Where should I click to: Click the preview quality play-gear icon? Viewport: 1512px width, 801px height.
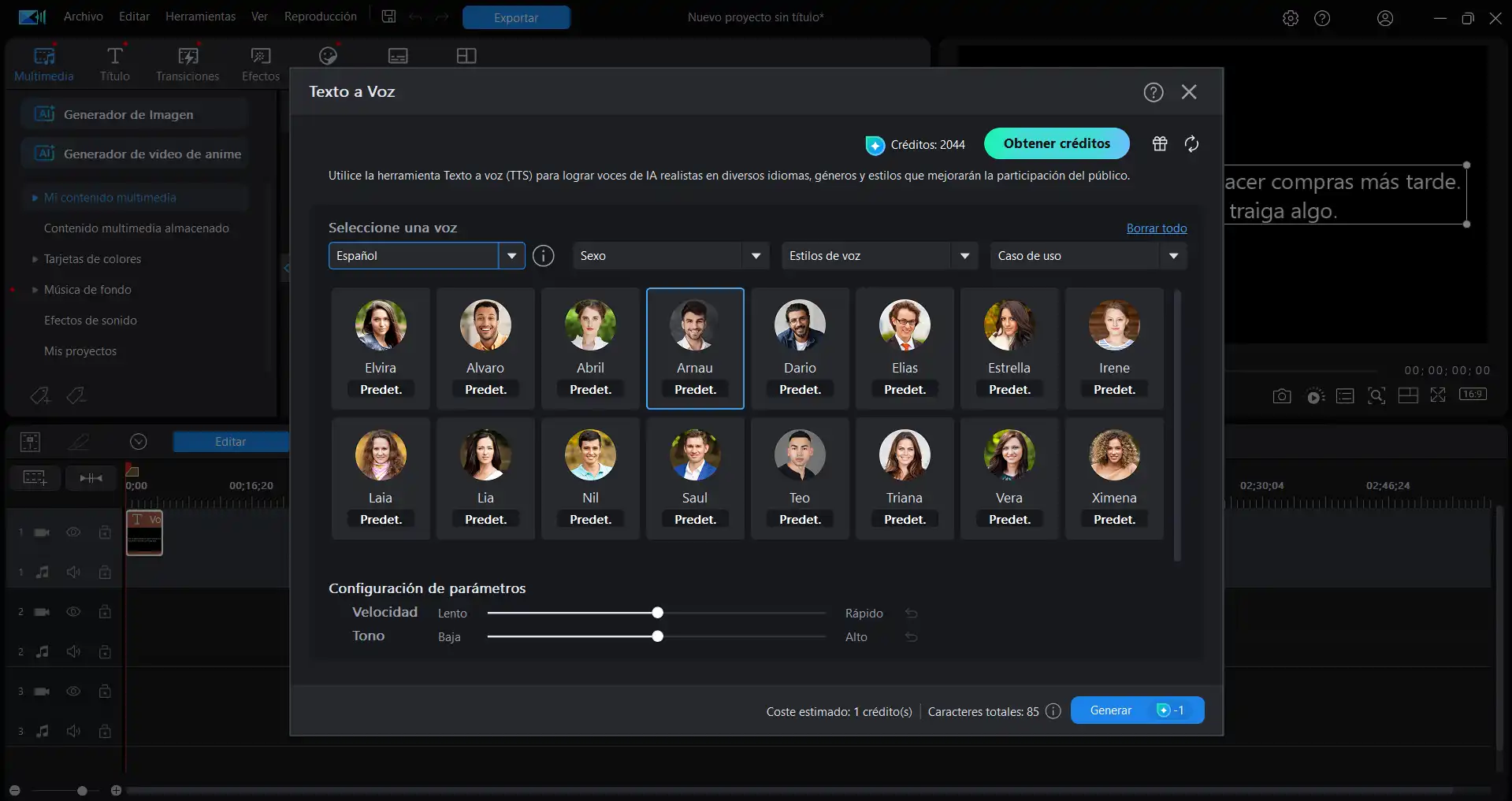tap(1314, 396)
